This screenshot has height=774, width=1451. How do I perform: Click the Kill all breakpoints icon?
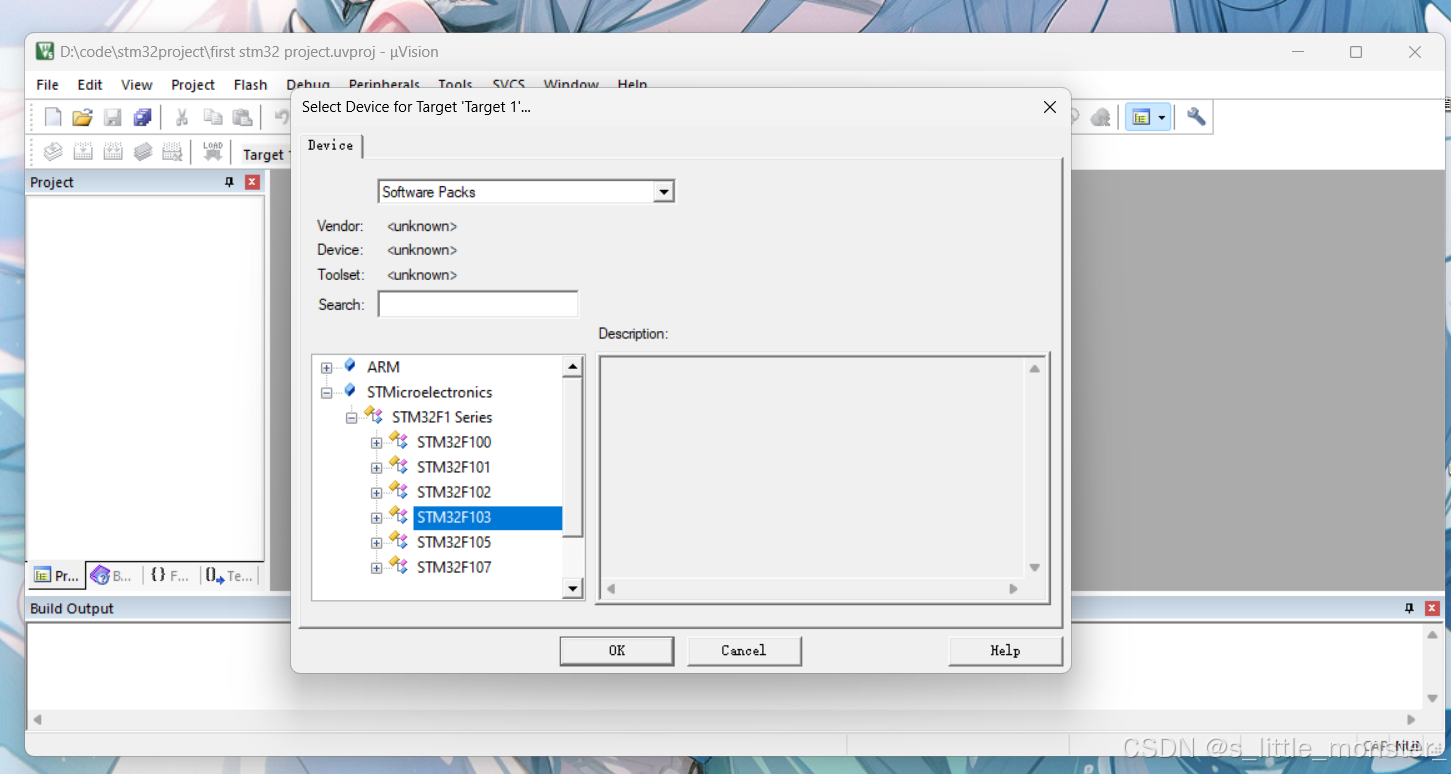click(1101, 118)
